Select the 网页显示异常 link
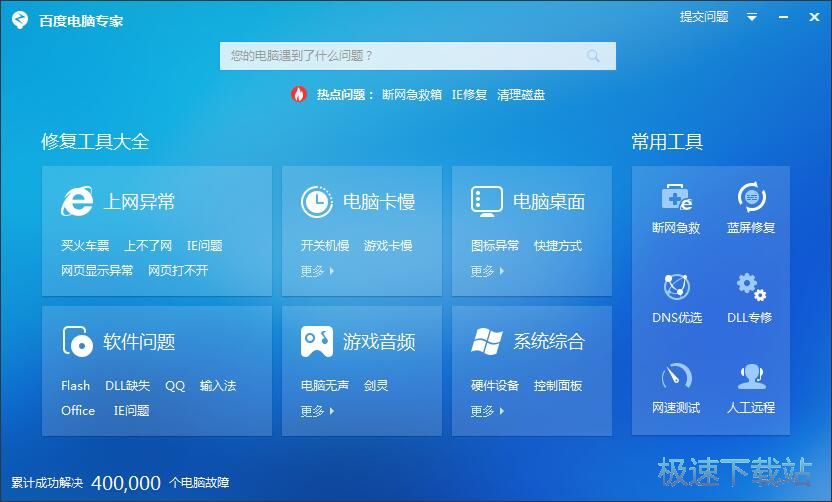This screenshot has width=832, height=502. [x=97, y=271]
